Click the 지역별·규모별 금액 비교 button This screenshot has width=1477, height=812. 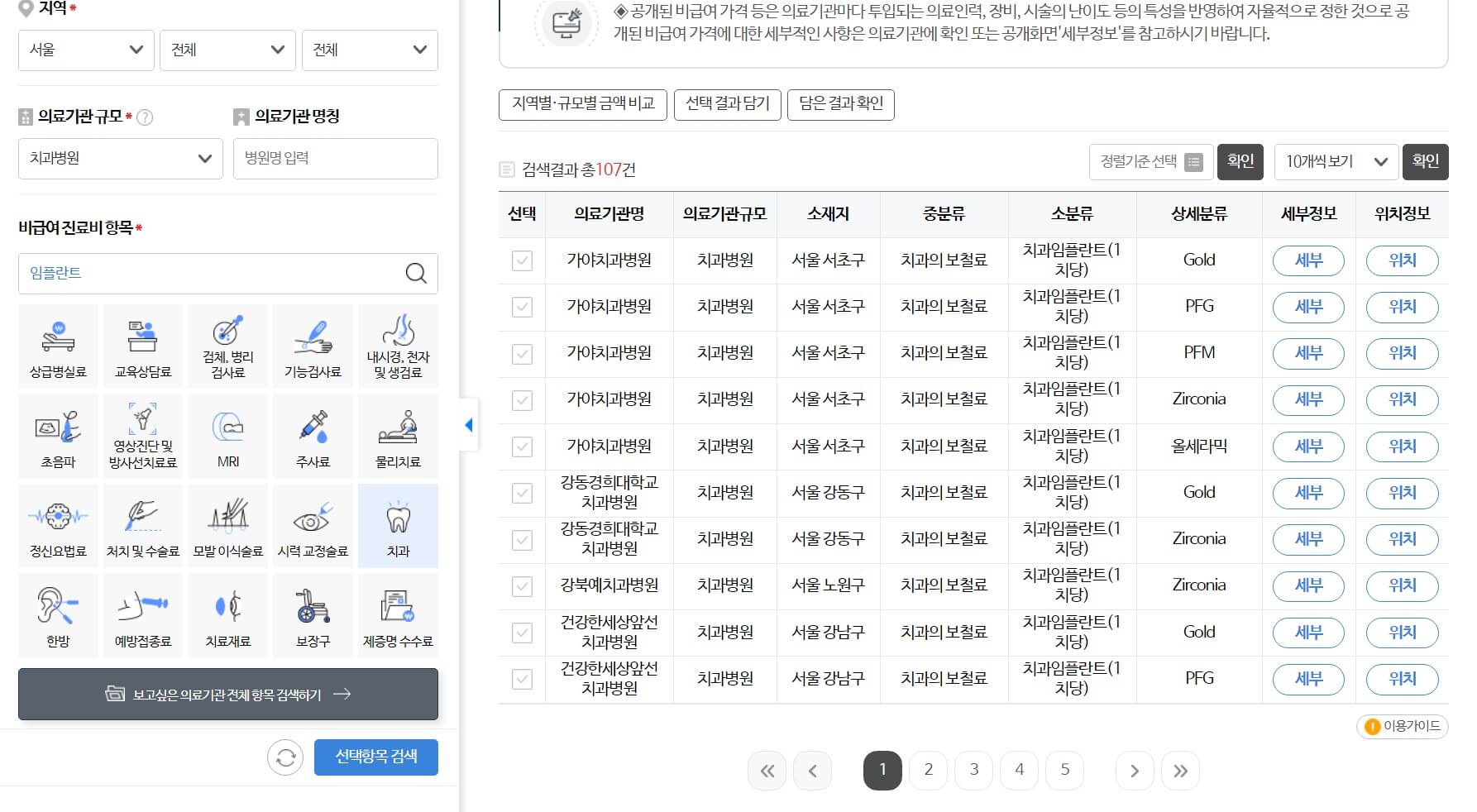coord(583,104)
